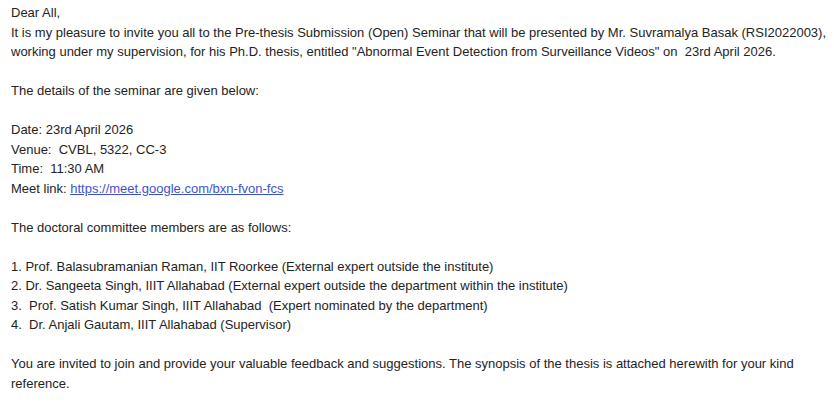Click the 'Meet link:' label text
The width and height of the screenshot is (834, 402).
39,189
